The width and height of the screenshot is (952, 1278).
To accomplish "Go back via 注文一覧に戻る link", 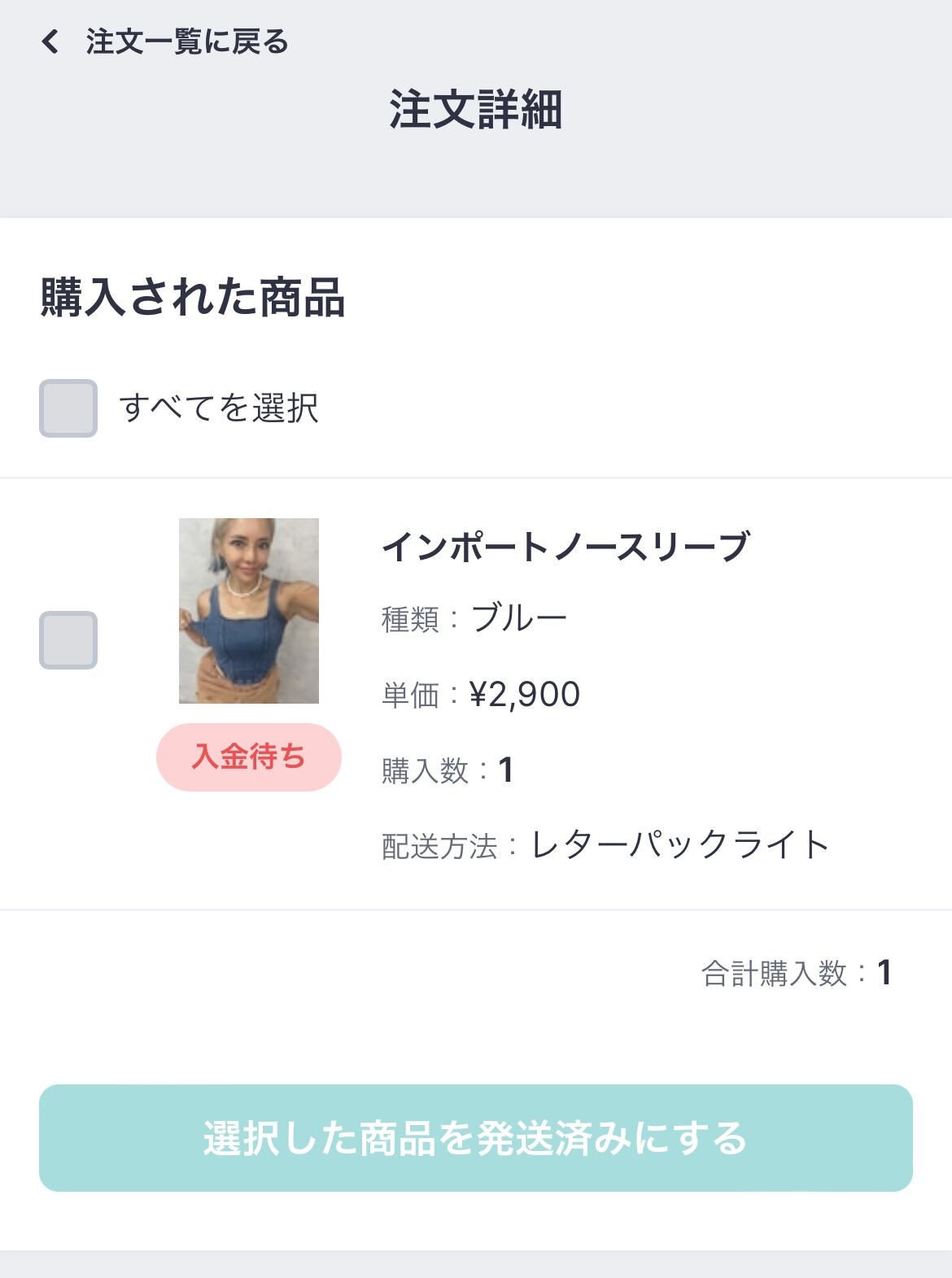I will (187, 41).
